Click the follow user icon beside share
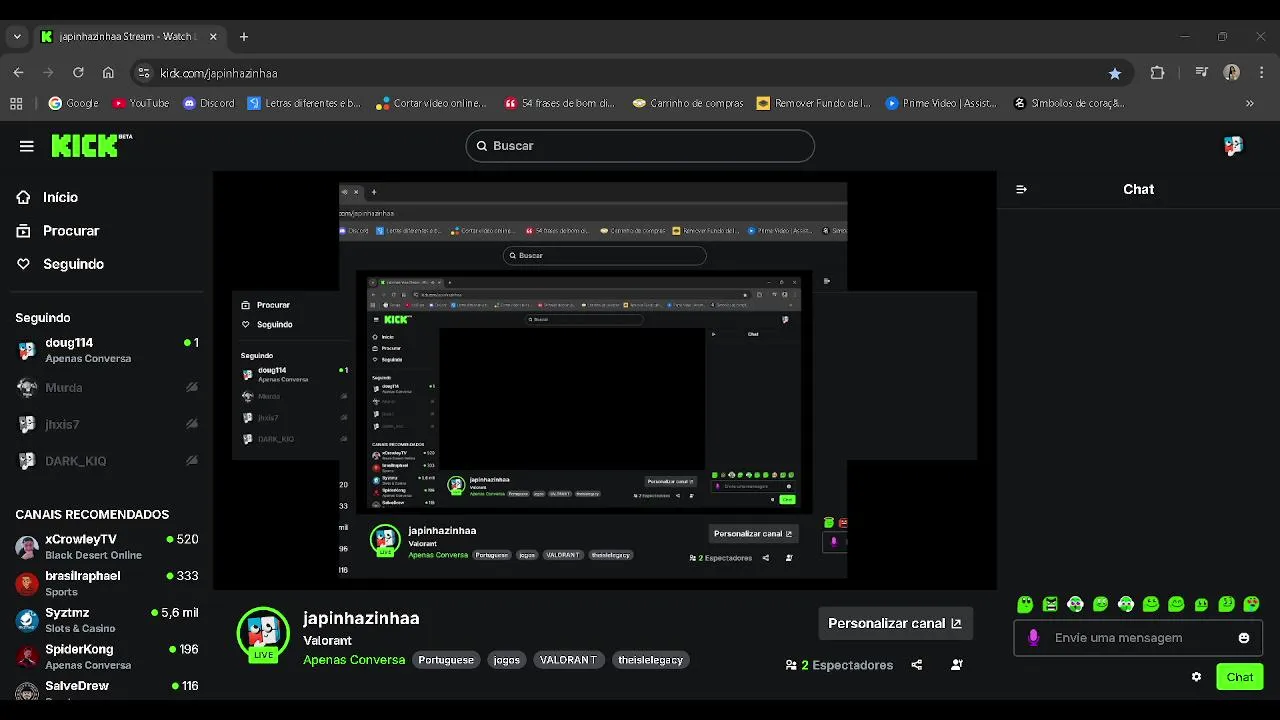Screen dimensions: 1280x720 tap(957, 665)
